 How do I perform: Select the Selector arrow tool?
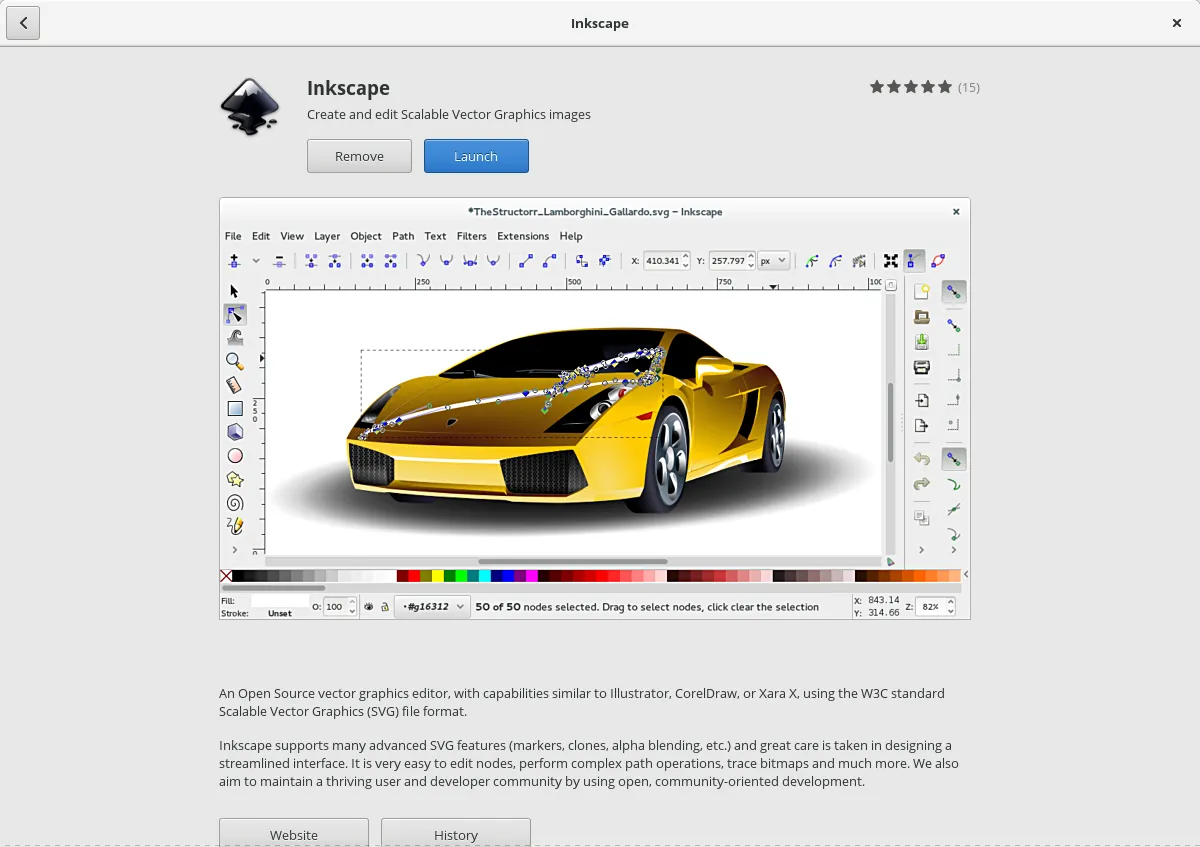235,290
